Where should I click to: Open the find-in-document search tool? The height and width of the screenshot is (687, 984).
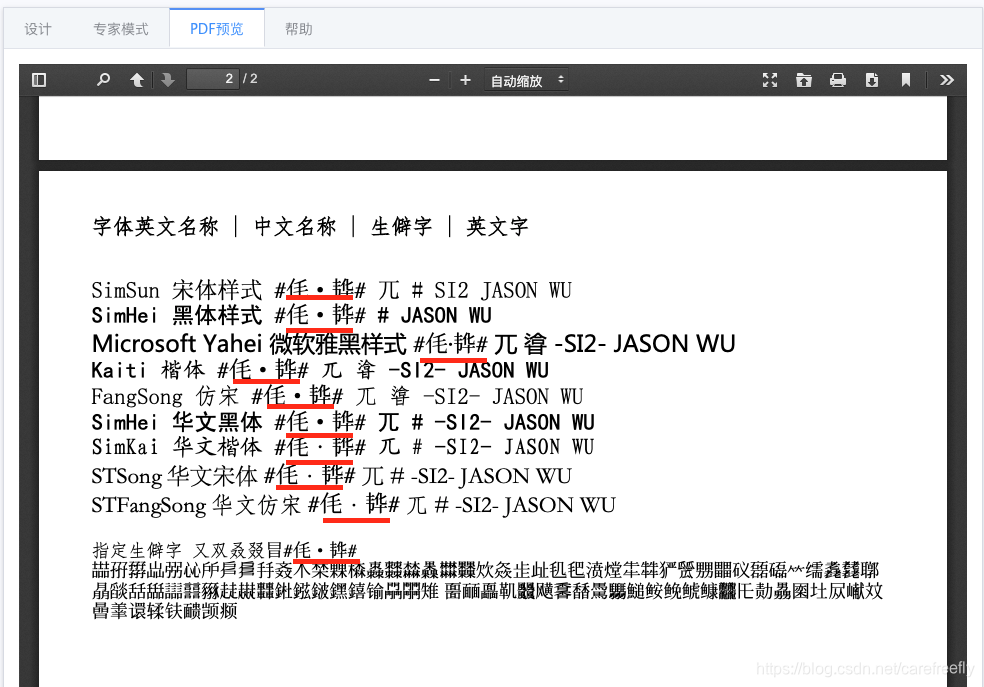(x=104, y=80)
